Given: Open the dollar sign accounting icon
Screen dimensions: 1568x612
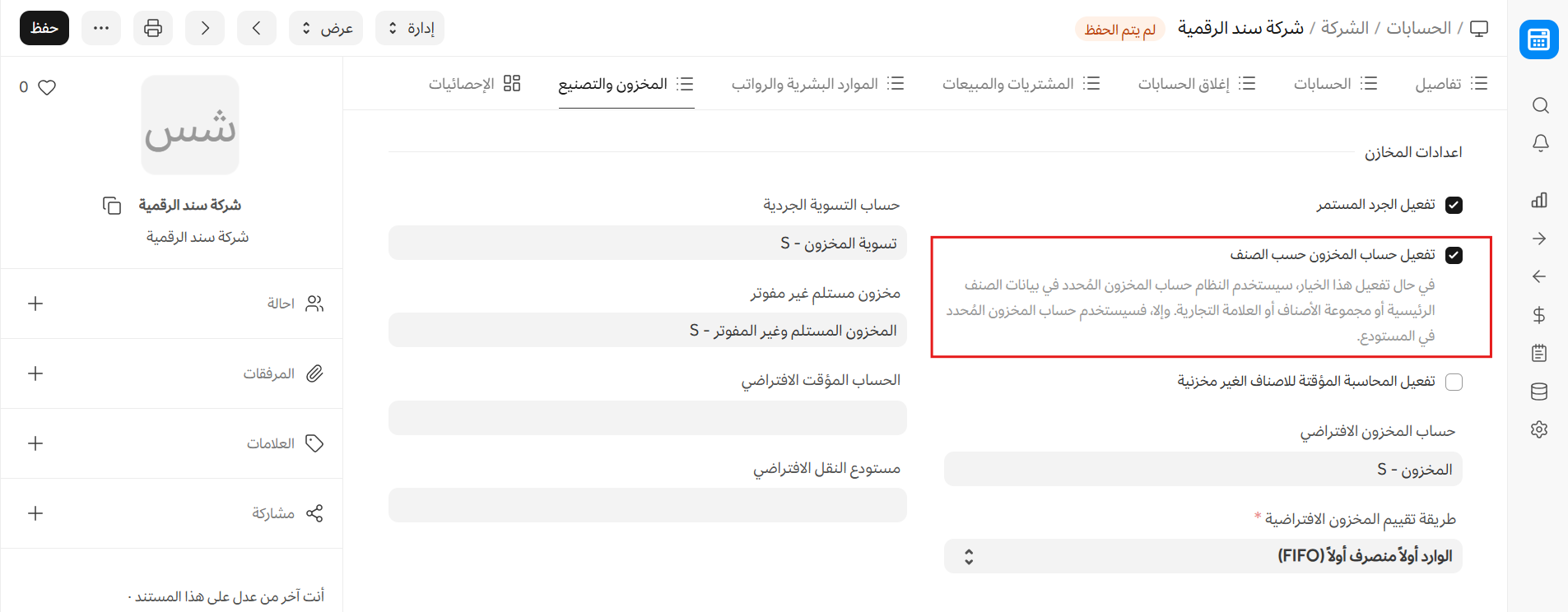Looking at the screenshot, I should pyautogui.click(x=1539, y=315).
